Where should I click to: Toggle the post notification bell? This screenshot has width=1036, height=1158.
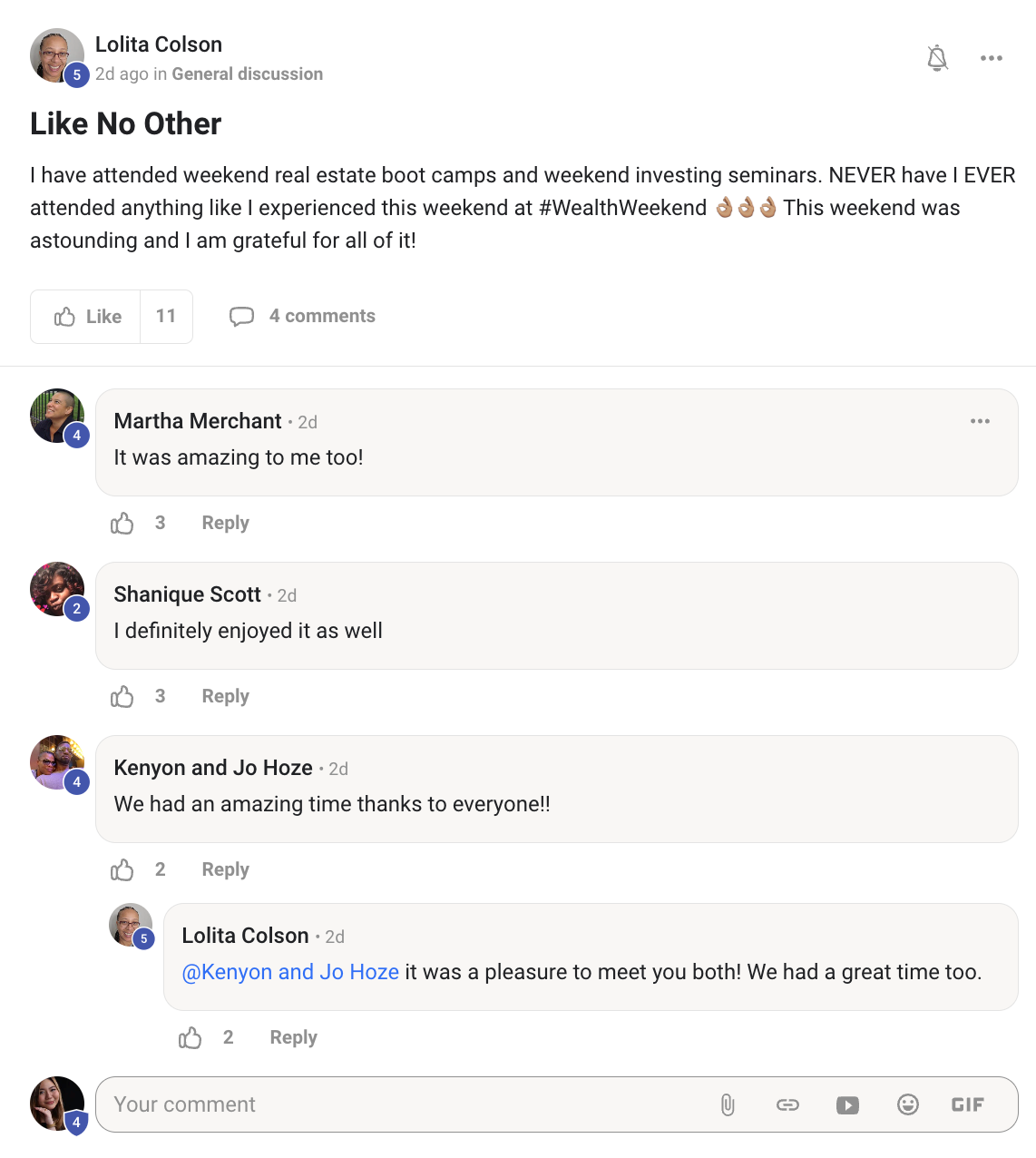tap(937, 58)
